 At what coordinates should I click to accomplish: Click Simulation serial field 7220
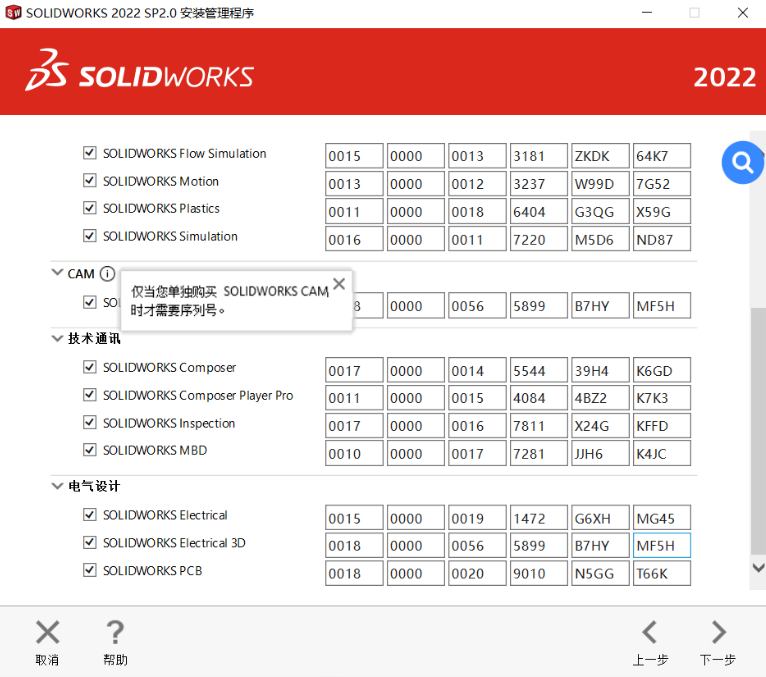539,239
